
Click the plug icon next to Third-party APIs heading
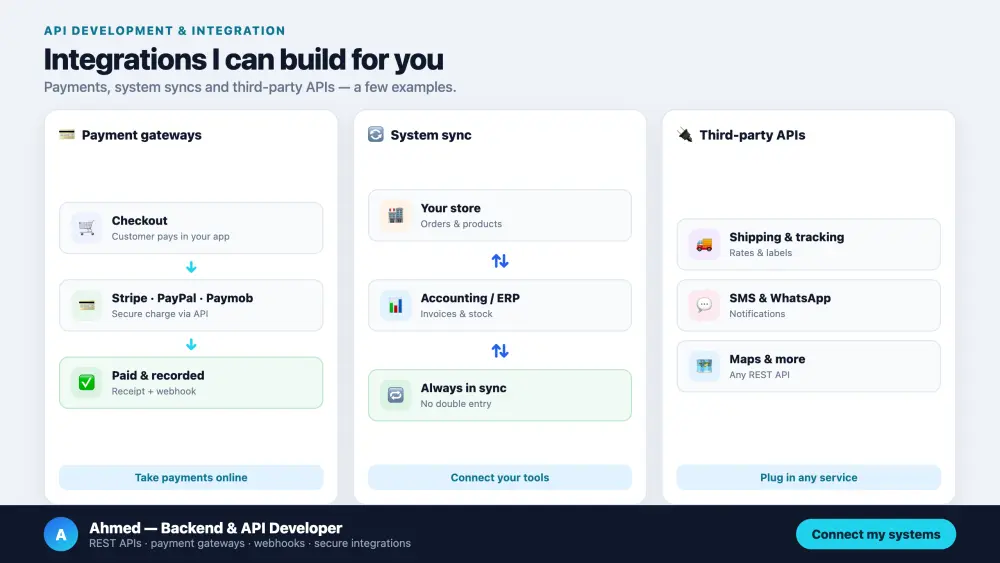click(x=684, y=135)
